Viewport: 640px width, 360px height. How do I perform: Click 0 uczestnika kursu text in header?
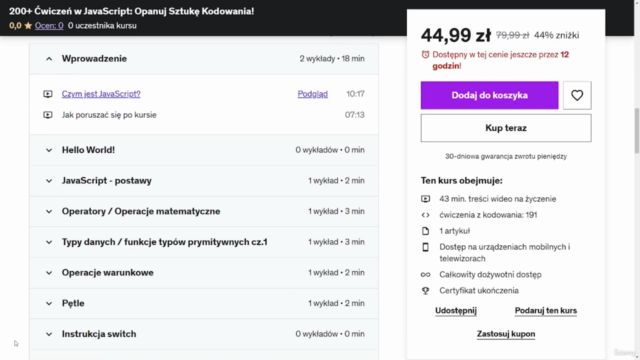pyautogui.click(x=102, y=26)
